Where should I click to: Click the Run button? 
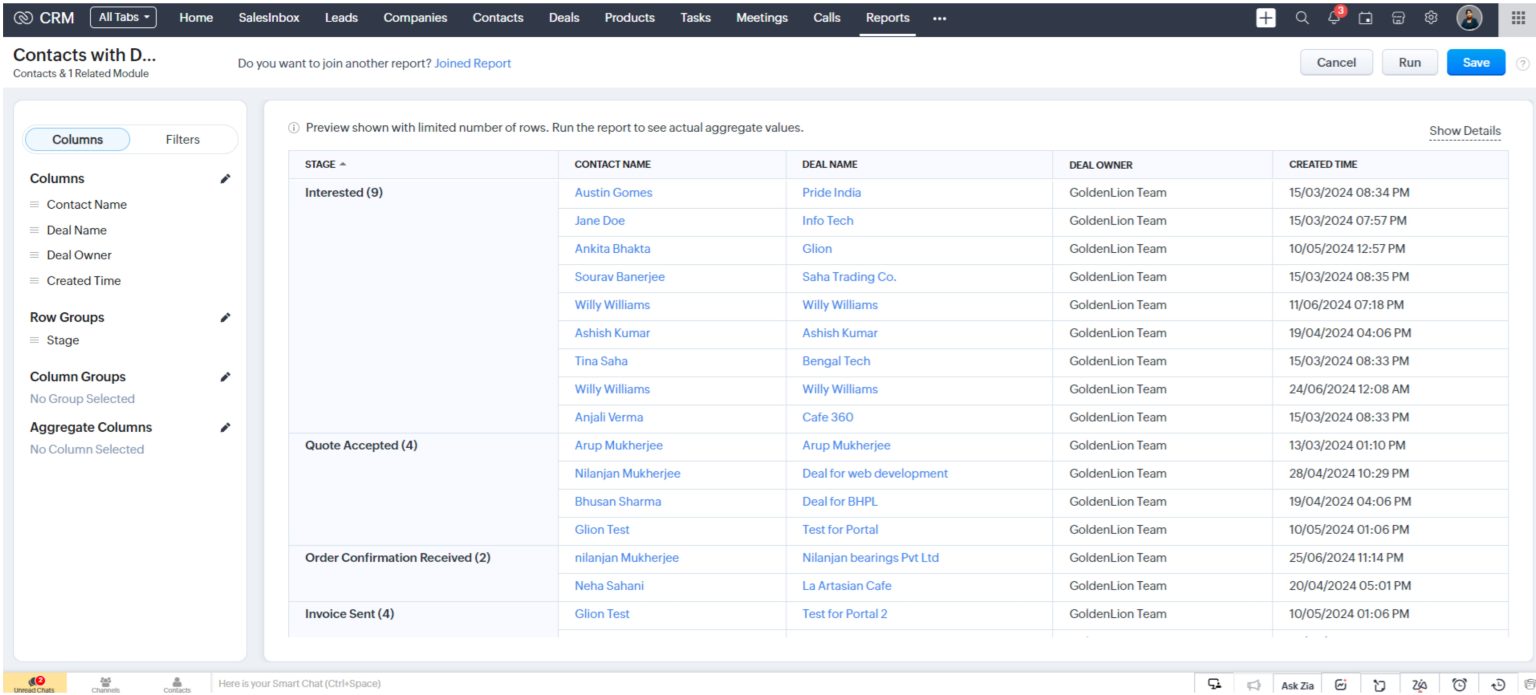click(x=1409, y=62)
